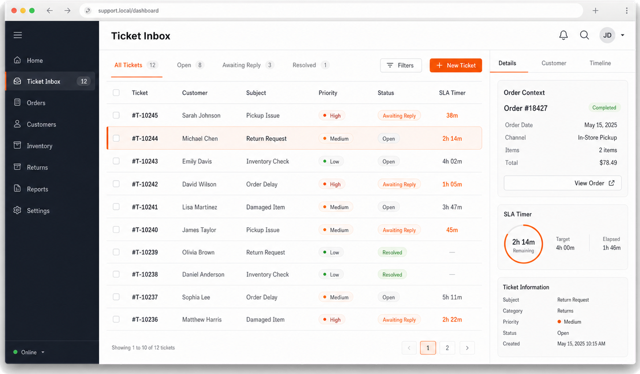The height and width of the screenshot is (374, 640).
Task: Switch to Awaiting Reply tab
Action: coord(248,65)
